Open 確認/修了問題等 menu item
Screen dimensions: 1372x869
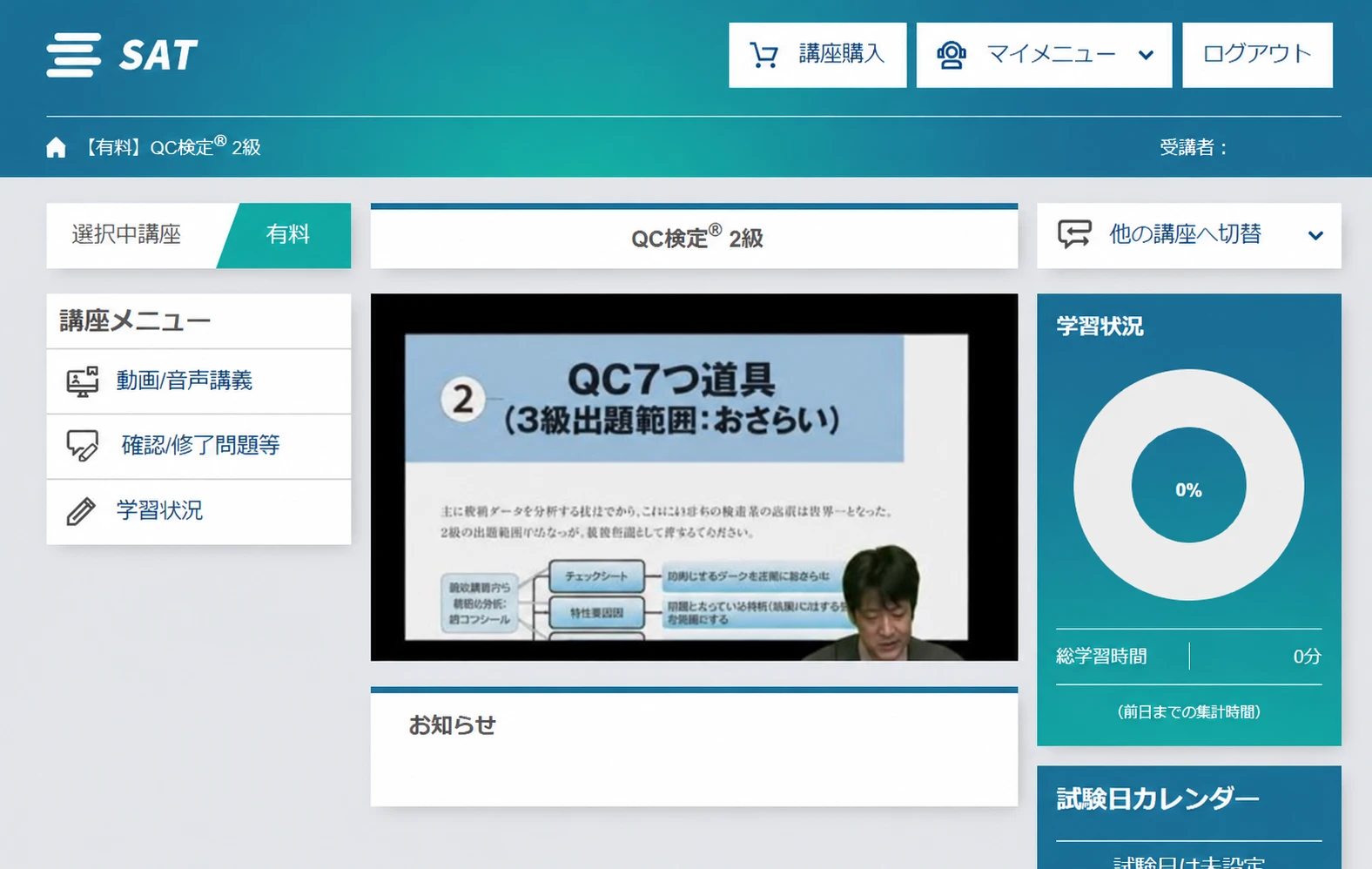pos(198,446)
